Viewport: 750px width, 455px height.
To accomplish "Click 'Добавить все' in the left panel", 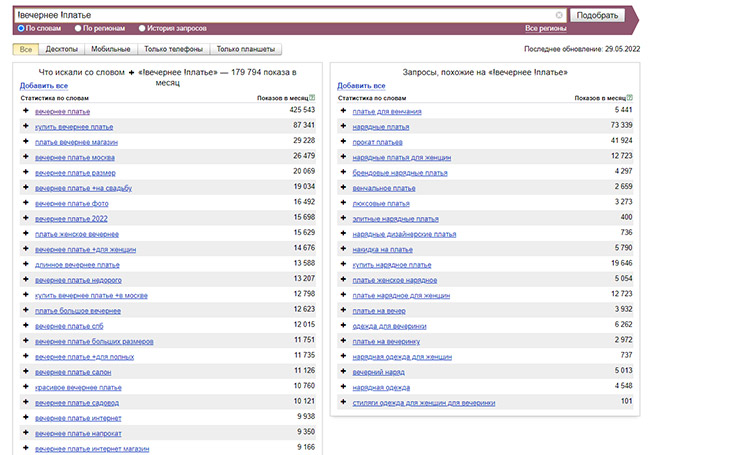I will pos(44,86).
